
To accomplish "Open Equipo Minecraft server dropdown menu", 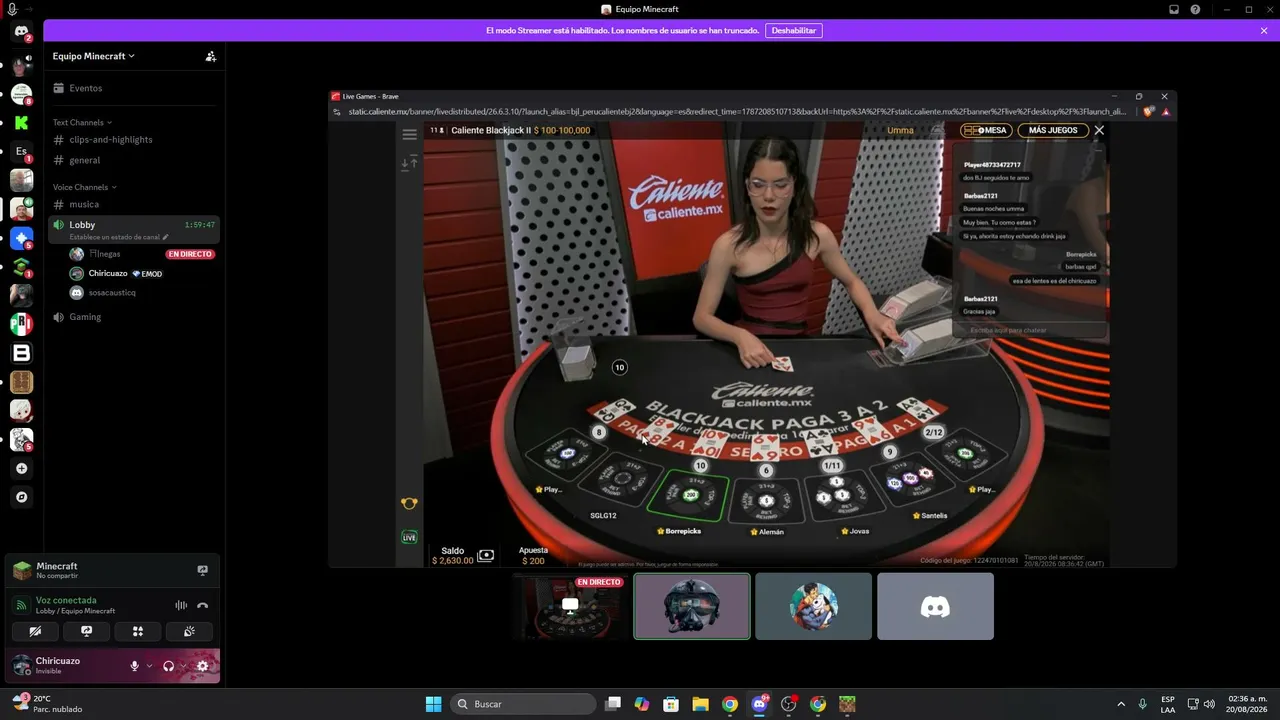I will coord(94,57).
